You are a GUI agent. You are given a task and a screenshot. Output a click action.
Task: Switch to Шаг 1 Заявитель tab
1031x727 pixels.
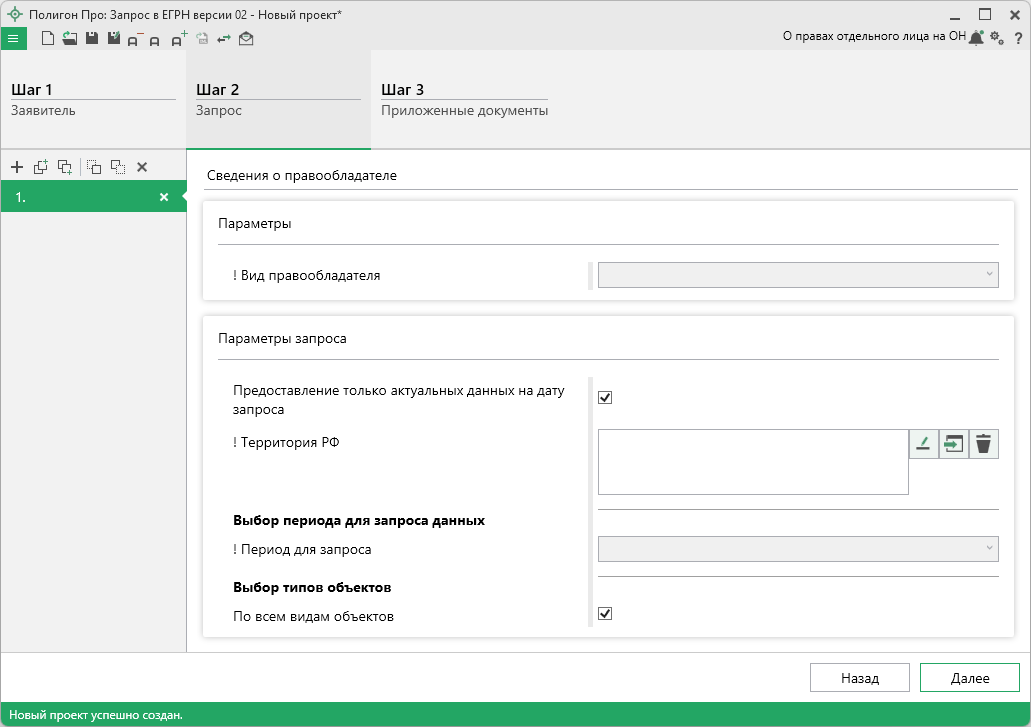pos(93,100)
